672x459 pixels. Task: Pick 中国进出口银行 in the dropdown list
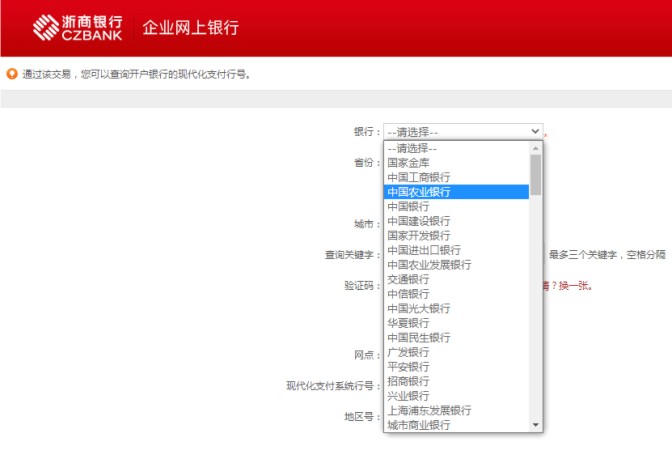pyautogui.click(x=456, y=250)
